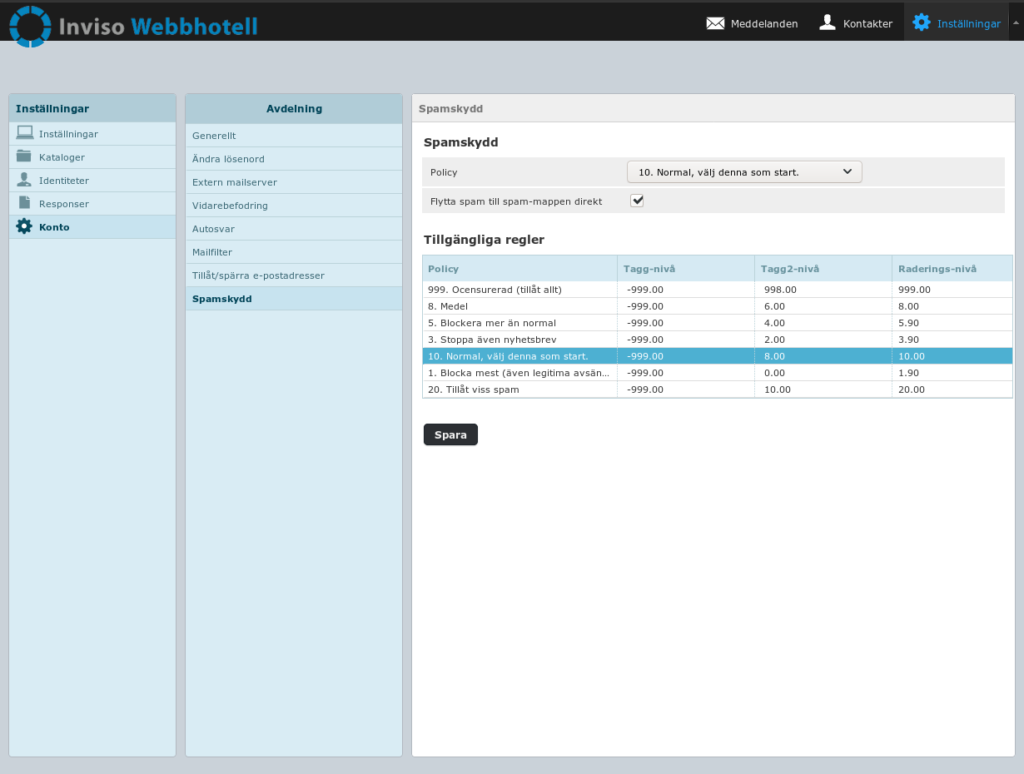The height and width of the screenshot is (774, 1024).
Task: Click the Identiteter person icon
Action: [24, 180]
